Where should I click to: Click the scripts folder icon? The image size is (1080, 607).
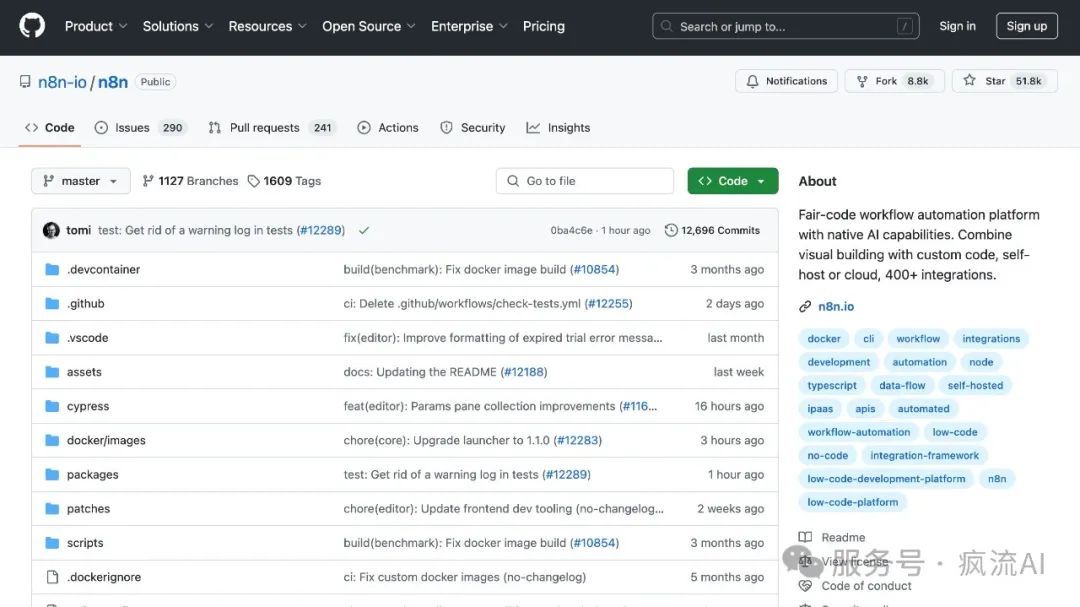52,543
